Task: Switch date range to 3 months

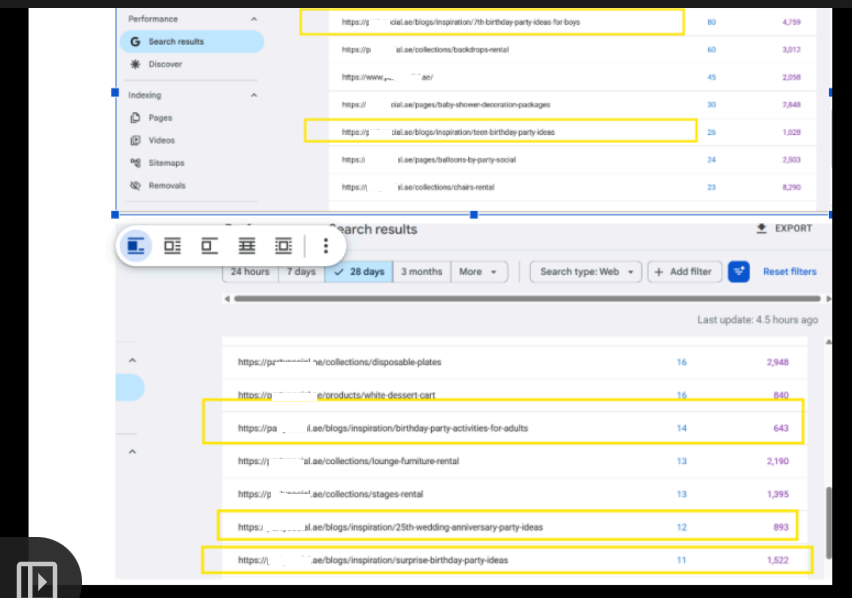Action: coord(422,272)
